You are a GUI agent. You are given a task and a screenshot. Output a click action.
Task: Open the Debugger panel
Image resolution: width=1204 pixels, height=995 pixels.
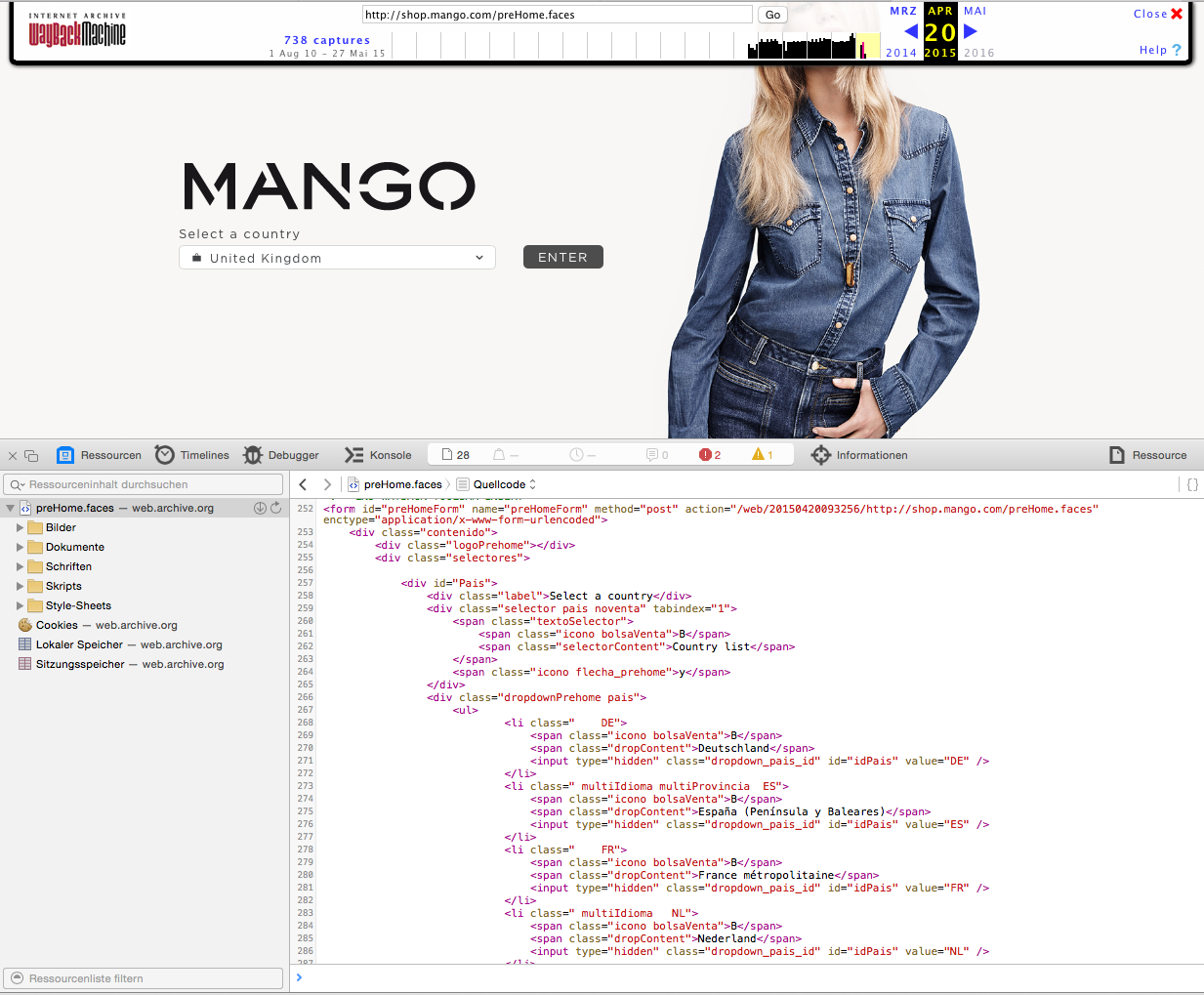pos(281,455)
